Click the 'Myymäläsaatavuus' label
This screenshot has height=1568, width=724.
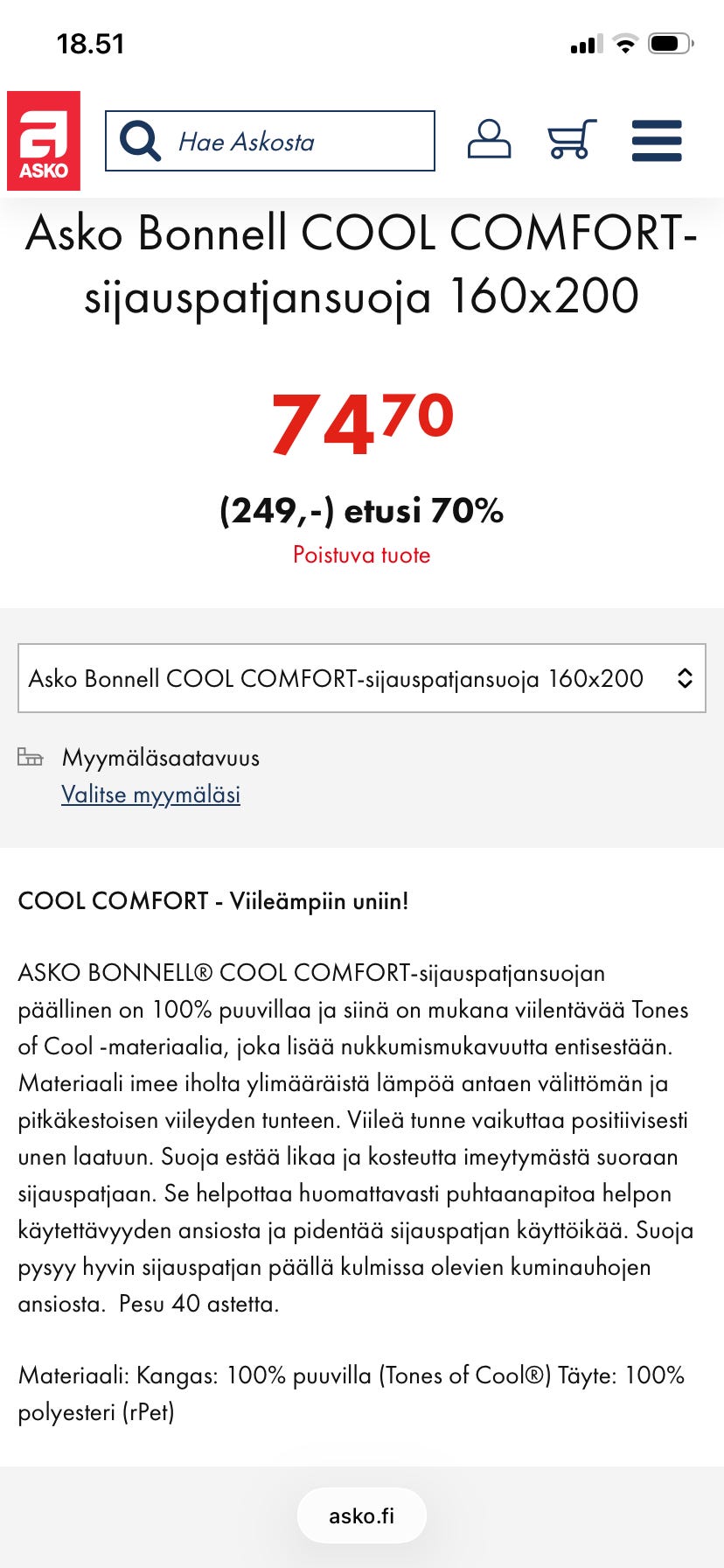click(x=161, y=758)
